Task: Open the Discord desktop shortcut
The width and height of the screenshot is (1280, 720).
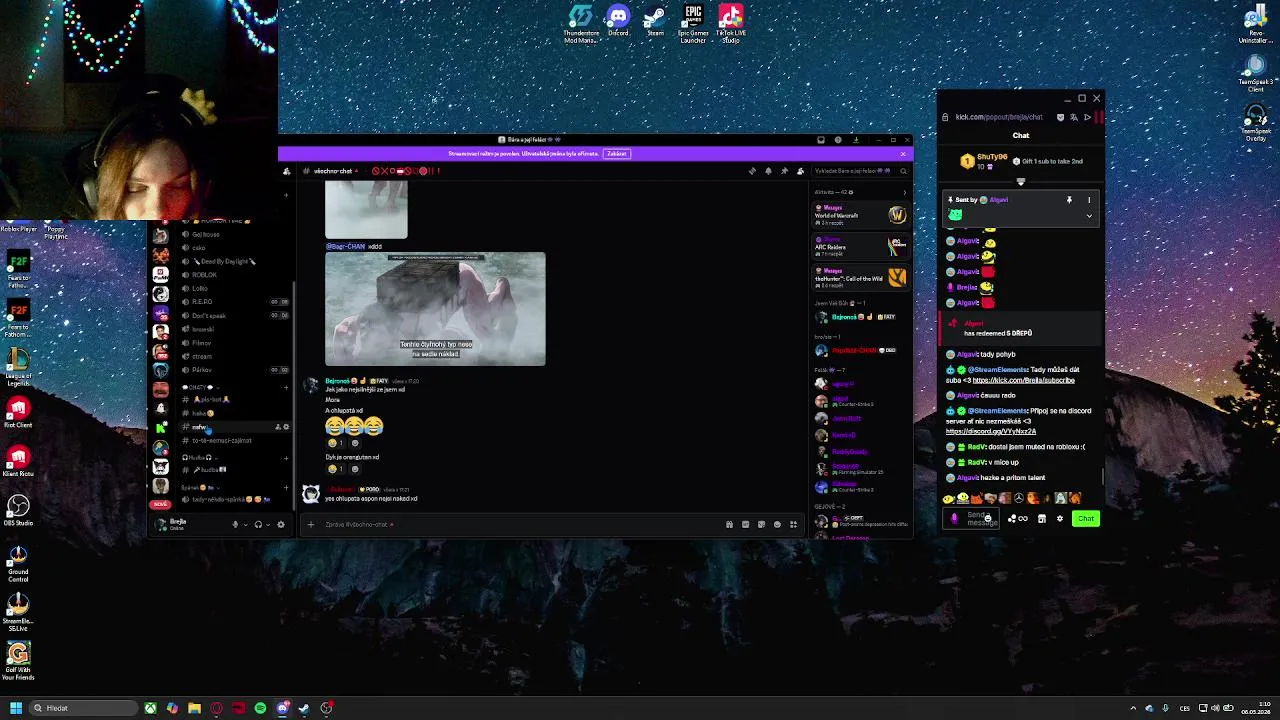Action: click(618, 20)
